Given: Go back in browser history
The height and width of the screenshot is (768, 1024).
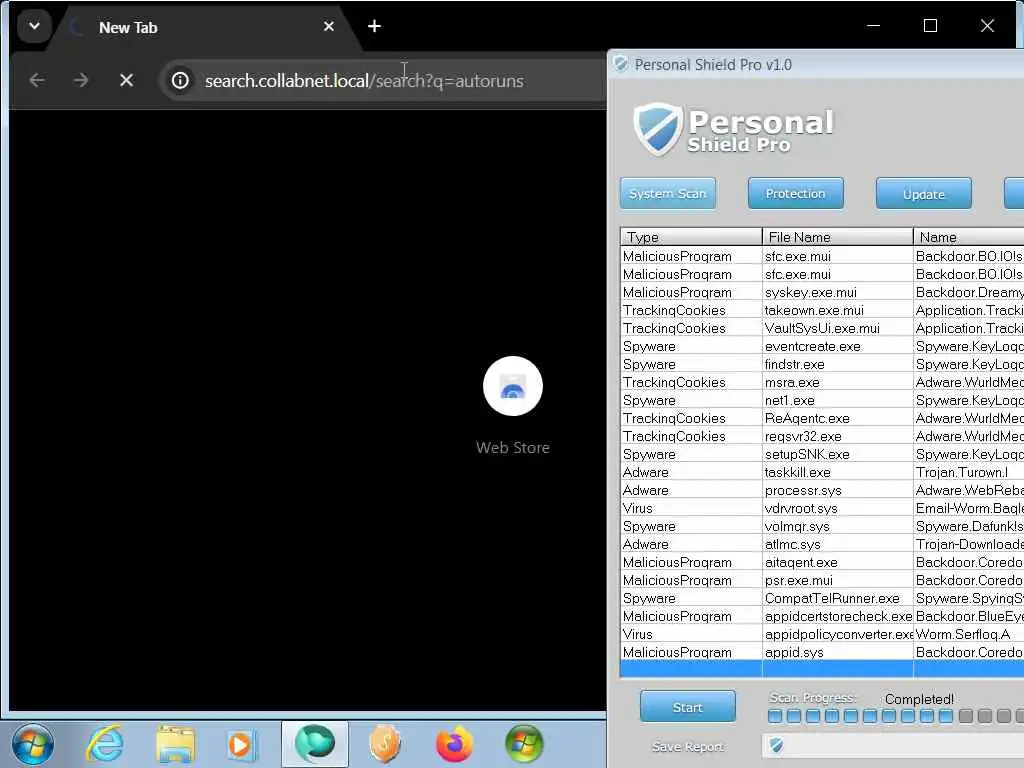Looking at the screenshot, I should tap(37, 80).
